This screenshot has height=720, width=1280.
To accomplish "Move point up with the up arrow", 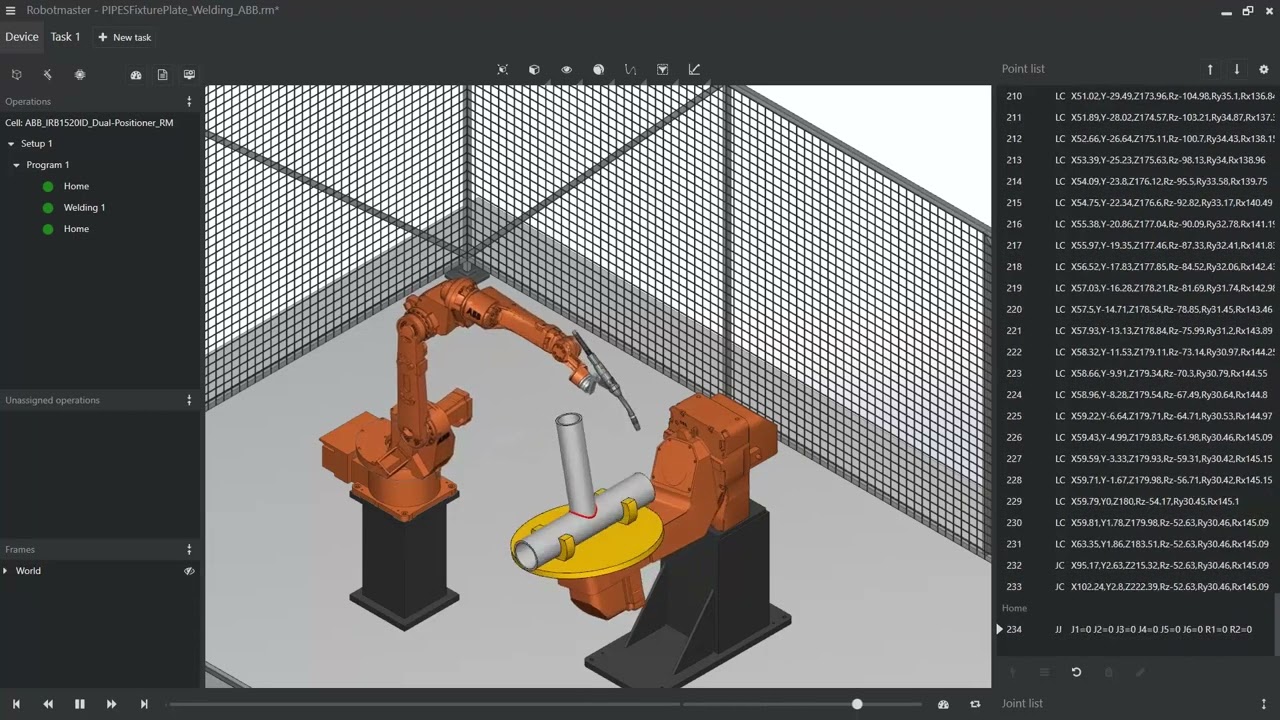I will point(1210,69).
